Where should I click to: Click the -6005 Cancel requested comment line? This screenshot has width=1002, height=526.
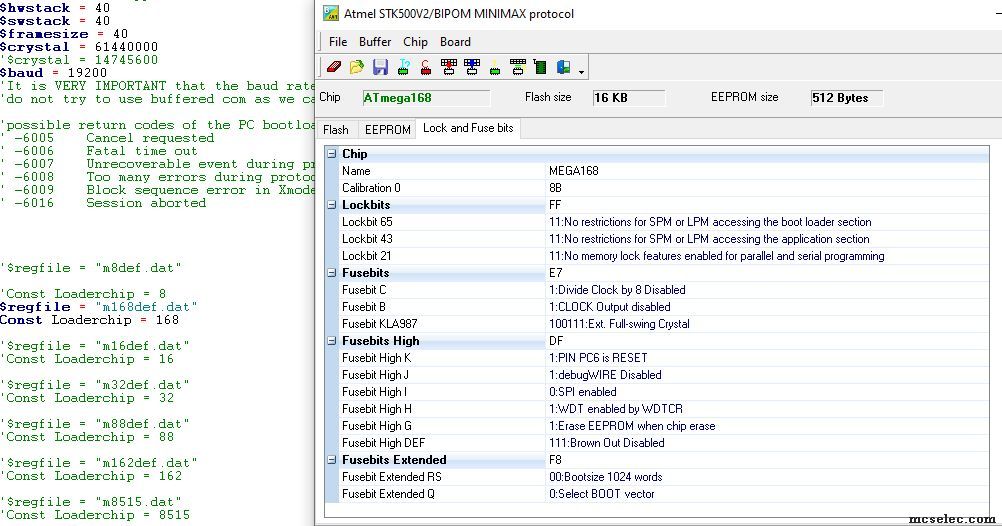107,138
